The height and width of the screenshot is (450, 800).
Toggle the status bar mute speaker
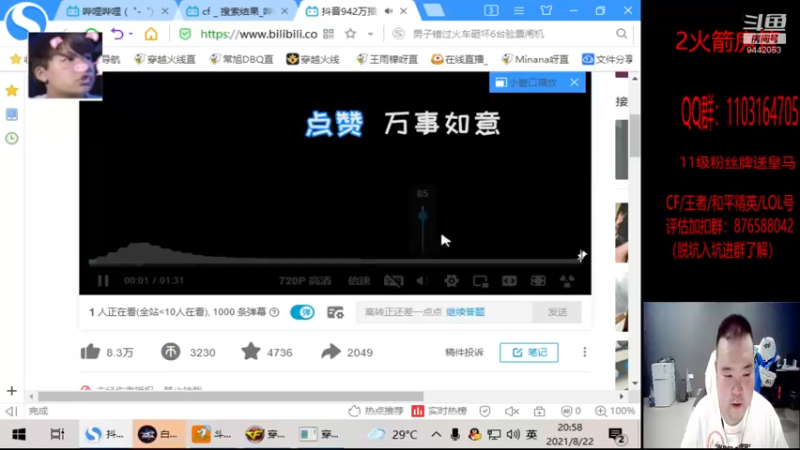[x=512, y=411]
